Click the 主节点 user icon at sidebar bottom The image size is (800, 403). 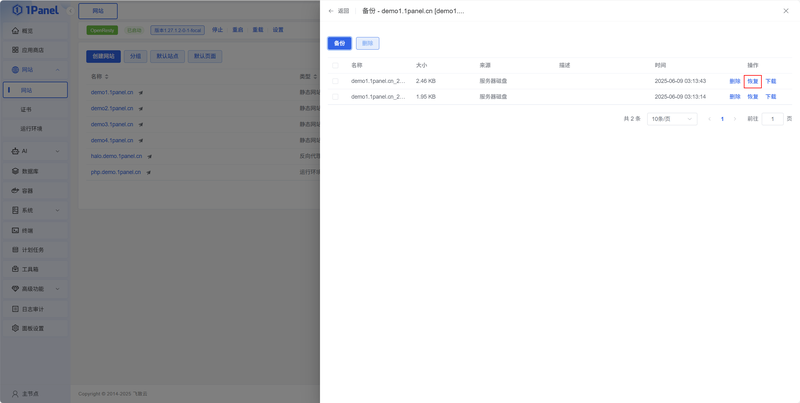[15, 394]
